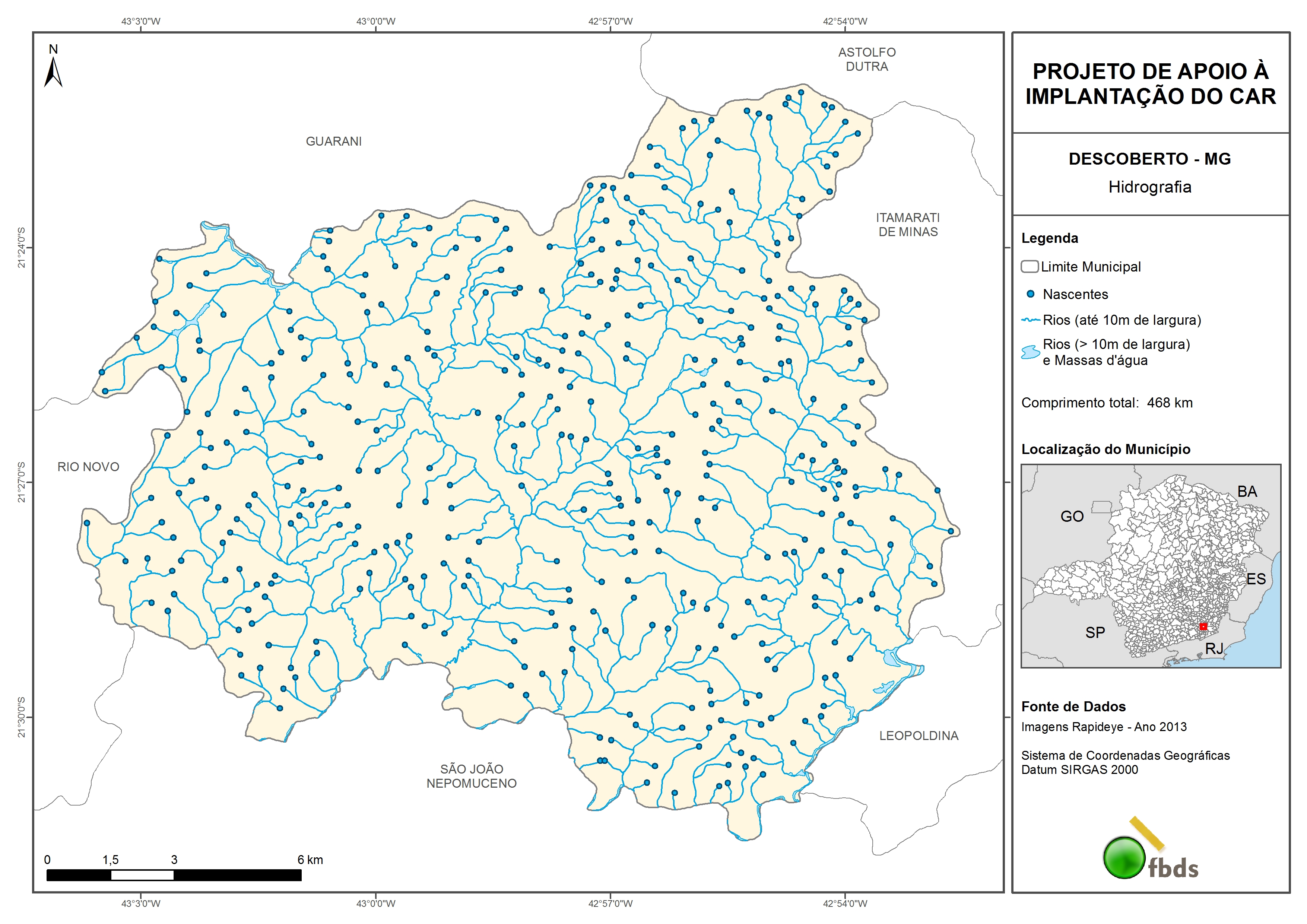1307x924 pixels.
Task: Click the GUARANI neighbor label
Action: click(334, 141)
